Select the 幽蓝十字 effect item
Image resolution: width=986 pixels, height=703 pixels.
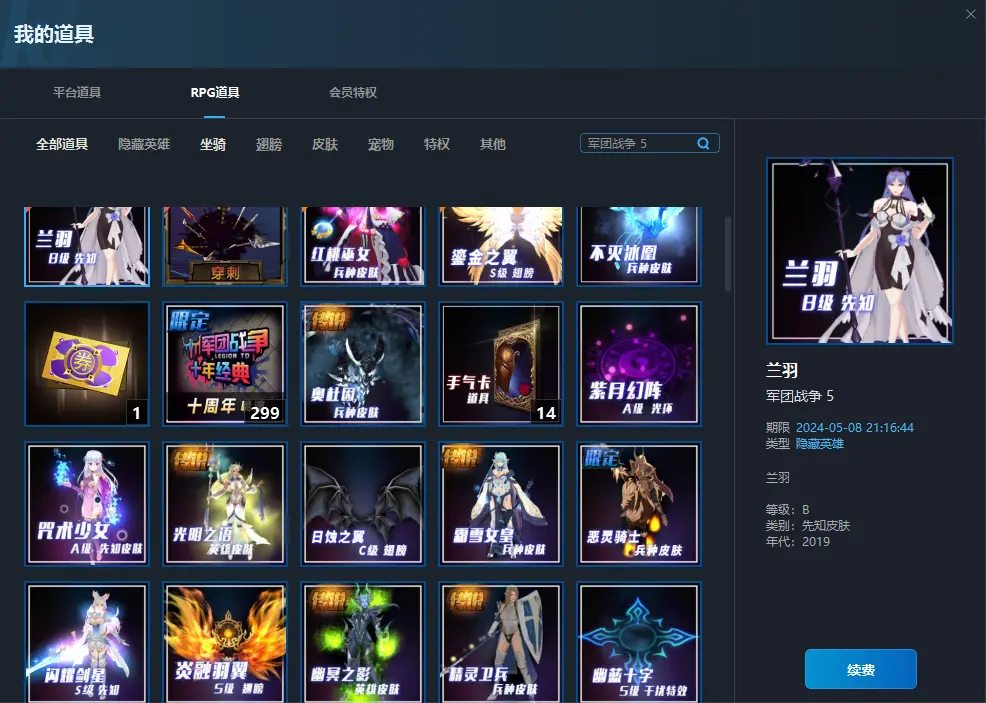(640, 643)
